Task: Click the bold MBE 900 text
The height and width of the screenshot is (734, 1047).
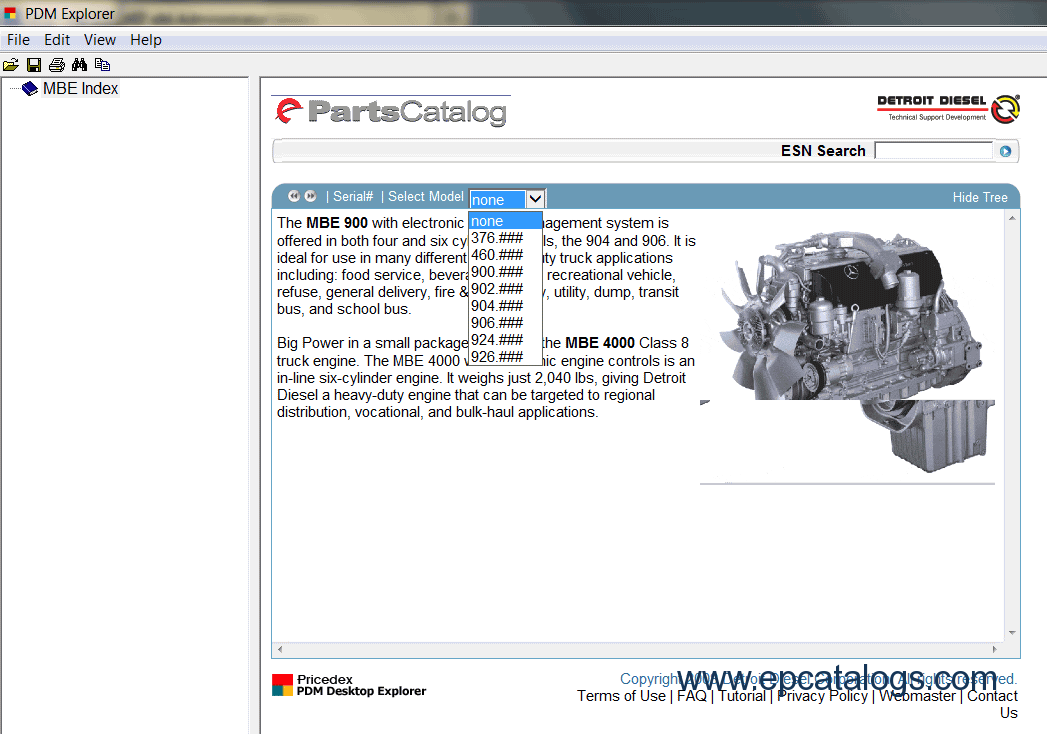Action: click(x=337, y=223)
